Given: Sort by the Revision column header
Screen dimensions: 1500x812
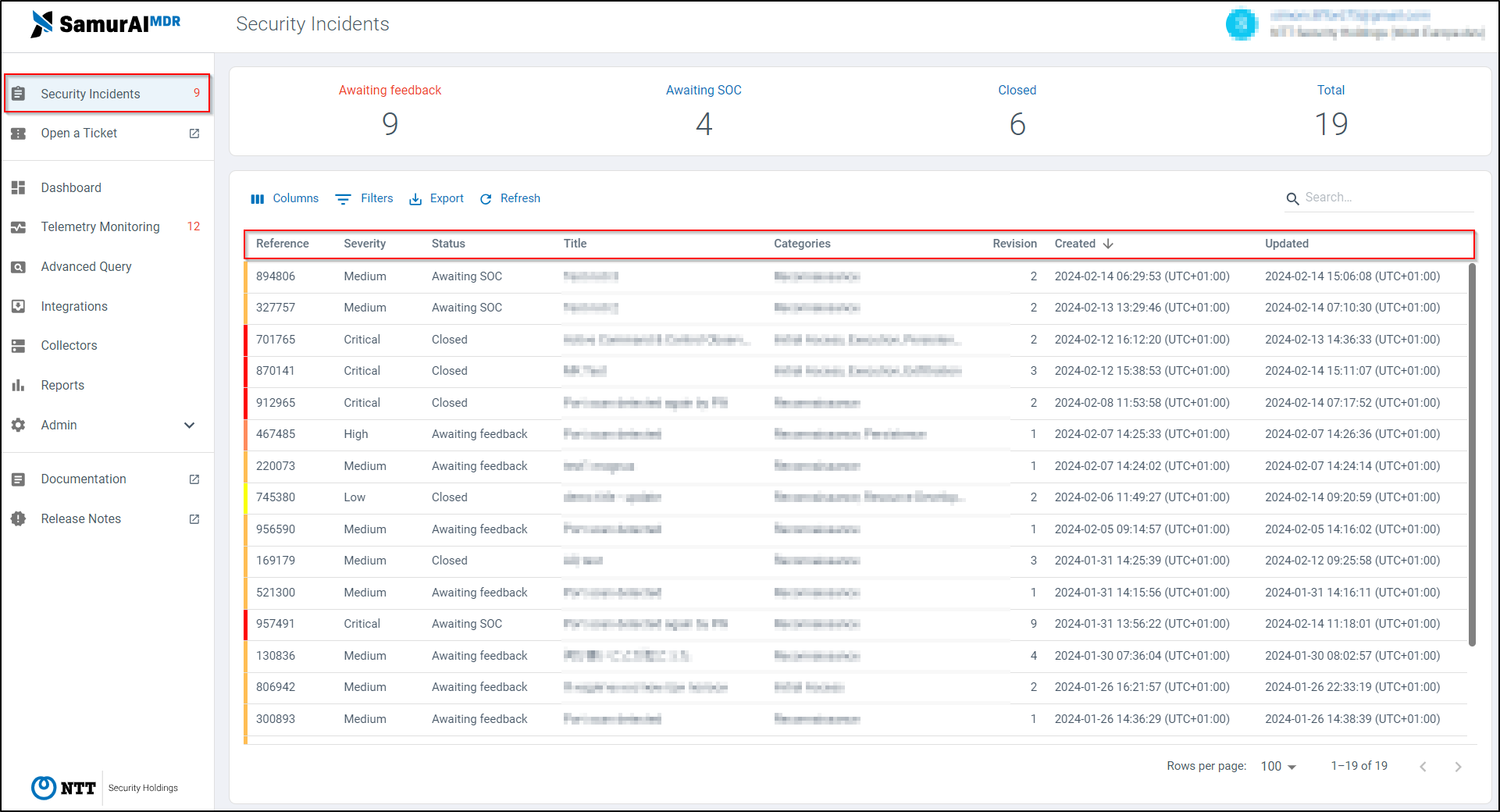Looking at the screenshot, I should [1015, 244].
